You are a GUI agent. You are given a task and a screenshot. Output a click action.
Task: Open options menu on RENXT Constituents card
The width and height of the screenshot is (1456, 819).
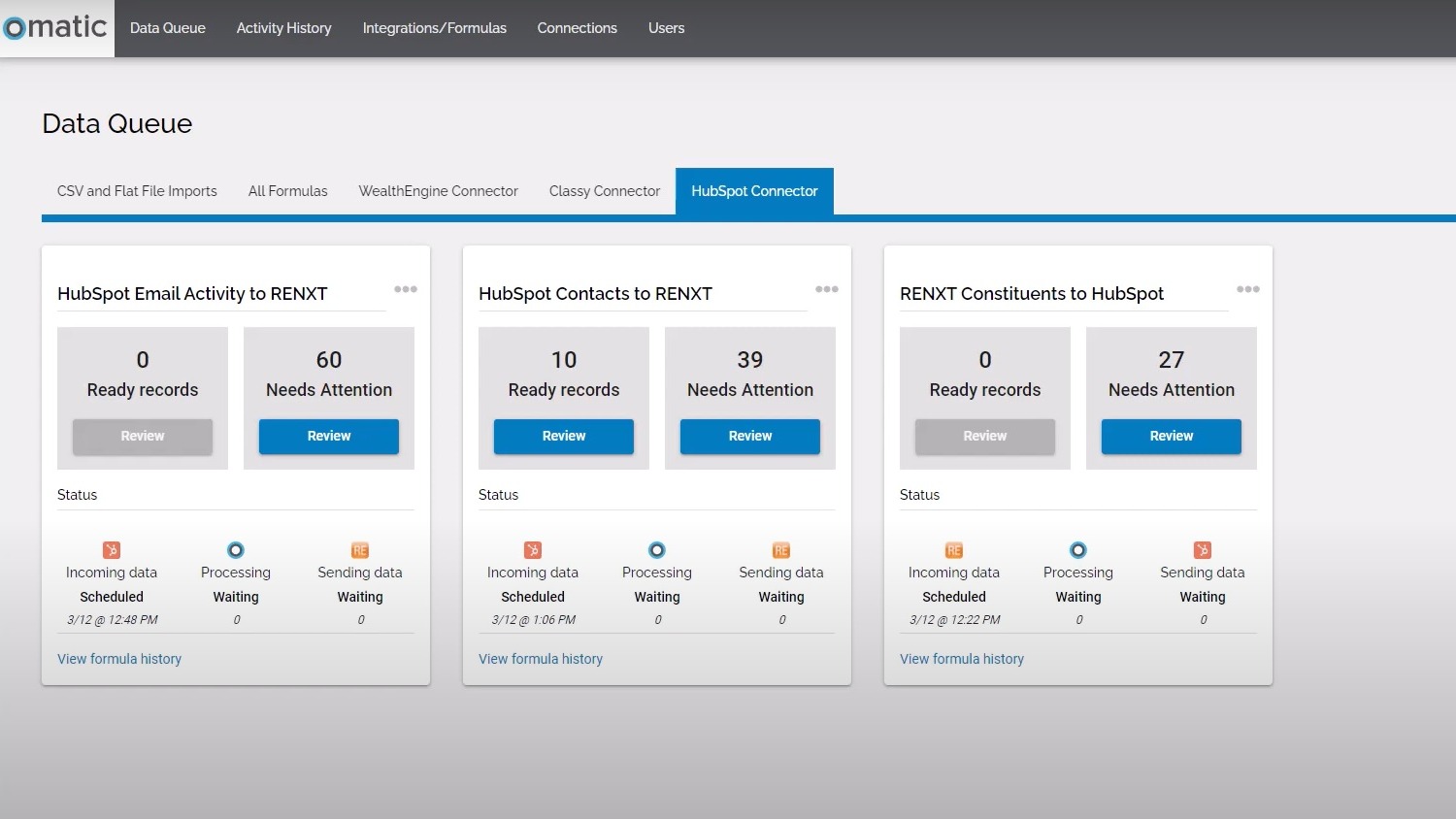point(1248,288)
